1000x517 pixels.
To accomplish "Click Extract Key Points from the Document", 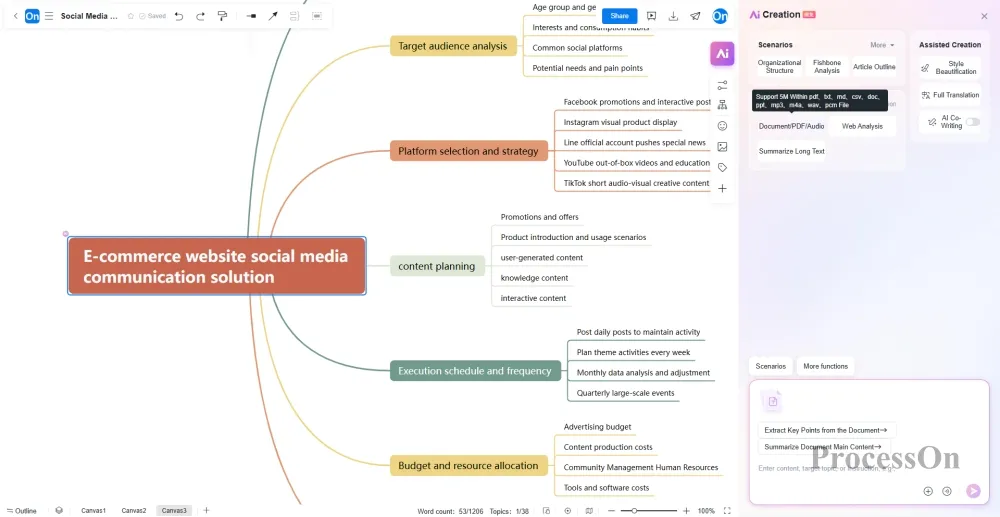I will pyautogui.click(x=826, y=430).
